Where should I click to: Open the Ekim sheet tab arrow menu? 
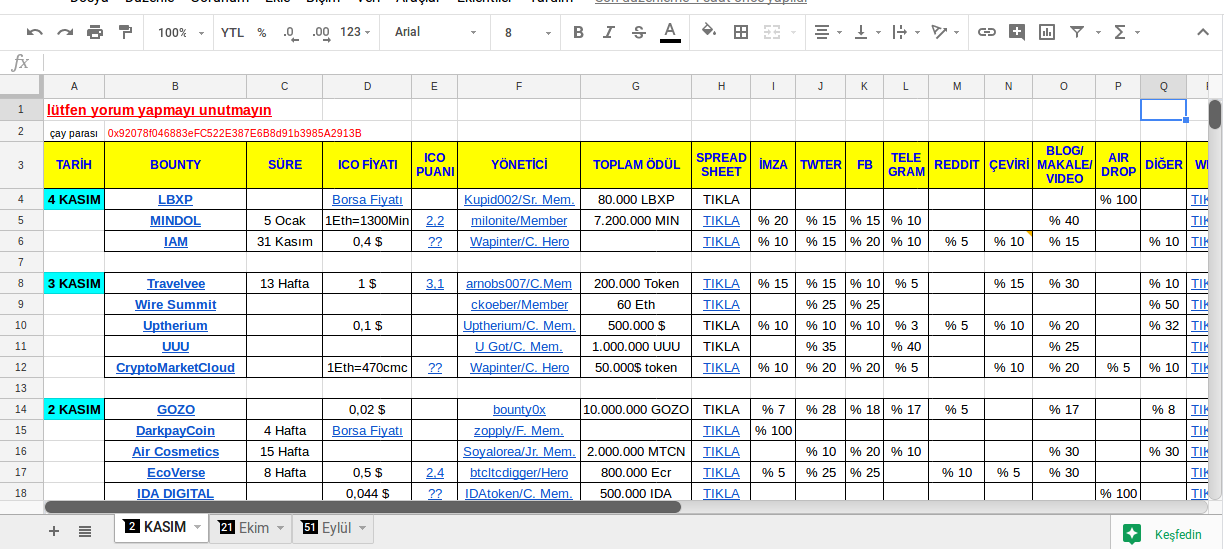coord(280,527)
